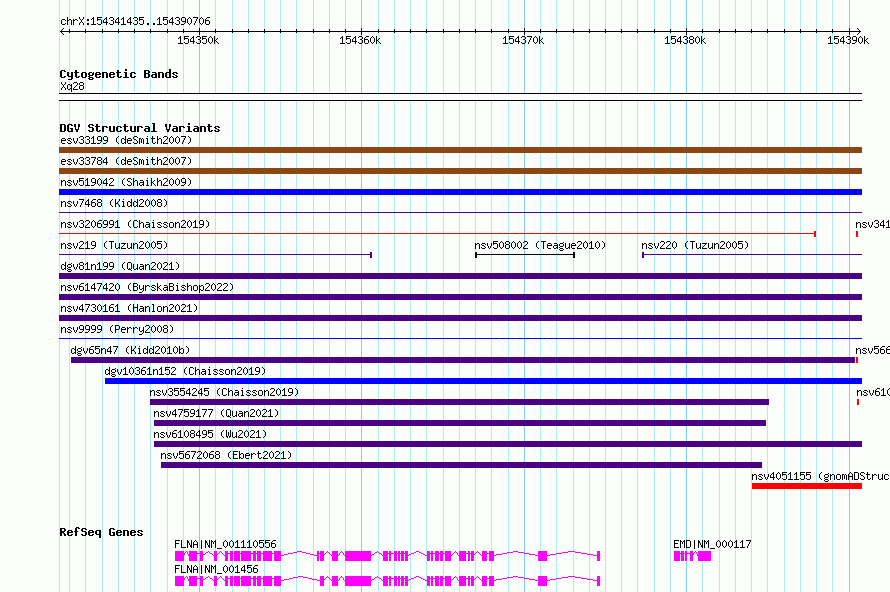Click the 154390k ruler tick label

click(x=848, y=40)
